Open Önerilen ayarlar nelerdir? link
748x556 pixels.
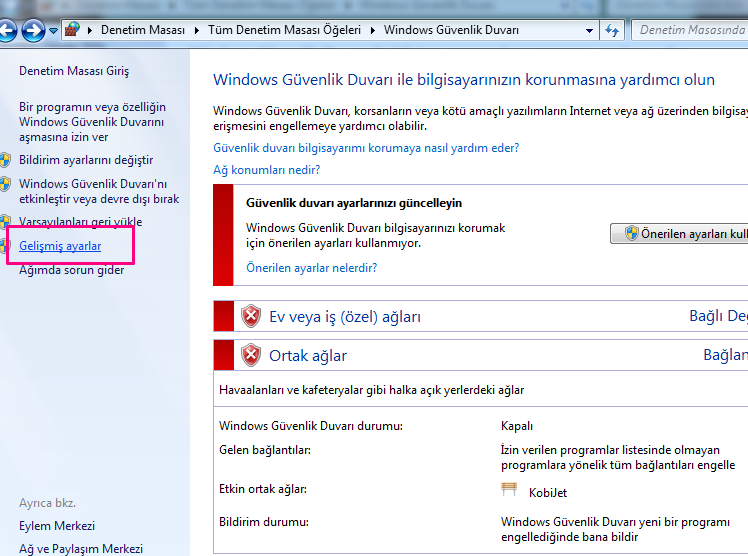click(312, 268)
